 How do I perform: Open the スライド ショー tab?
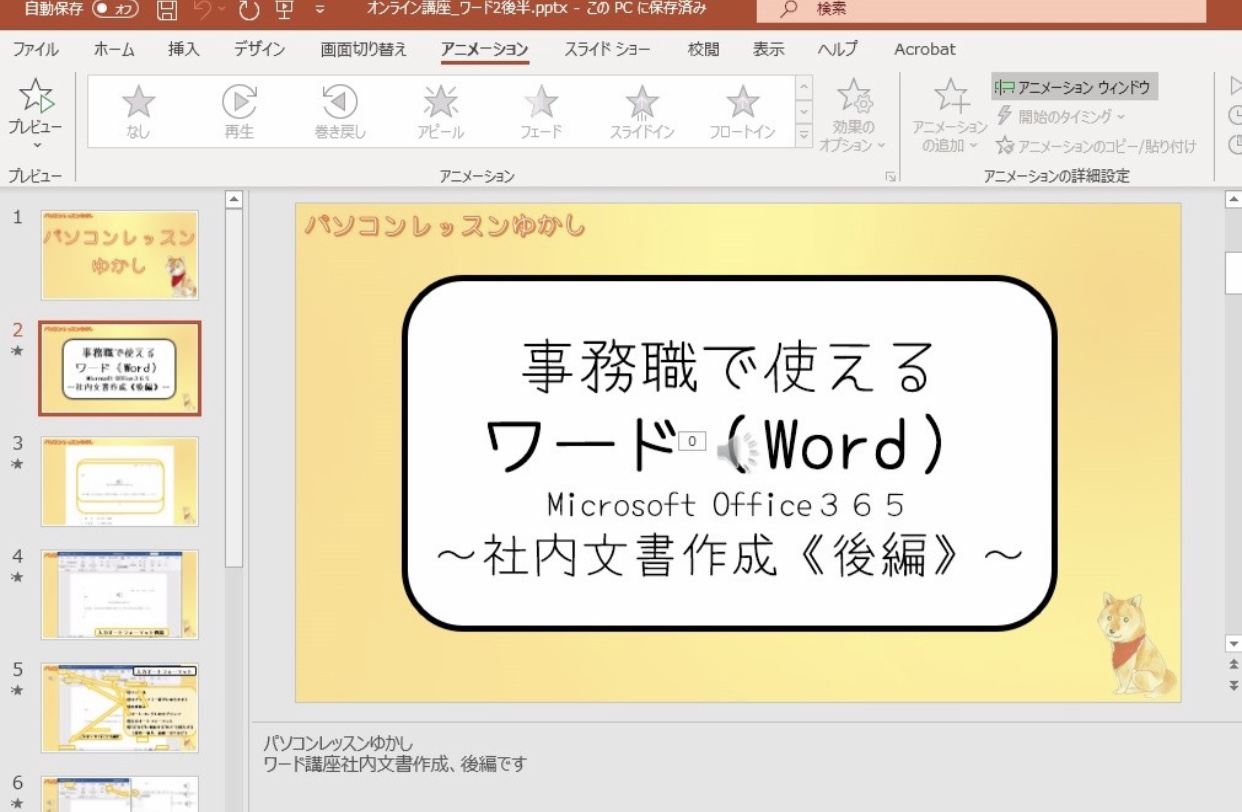[607, 49]
